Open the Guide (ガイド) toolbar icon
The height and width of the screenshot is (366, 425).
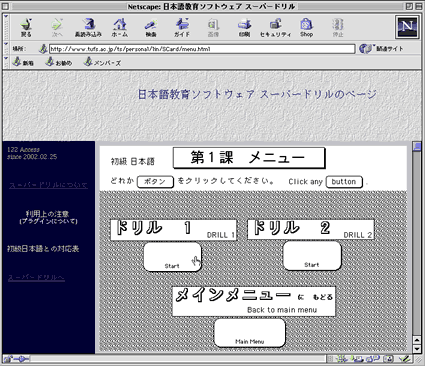pos(182,27)
